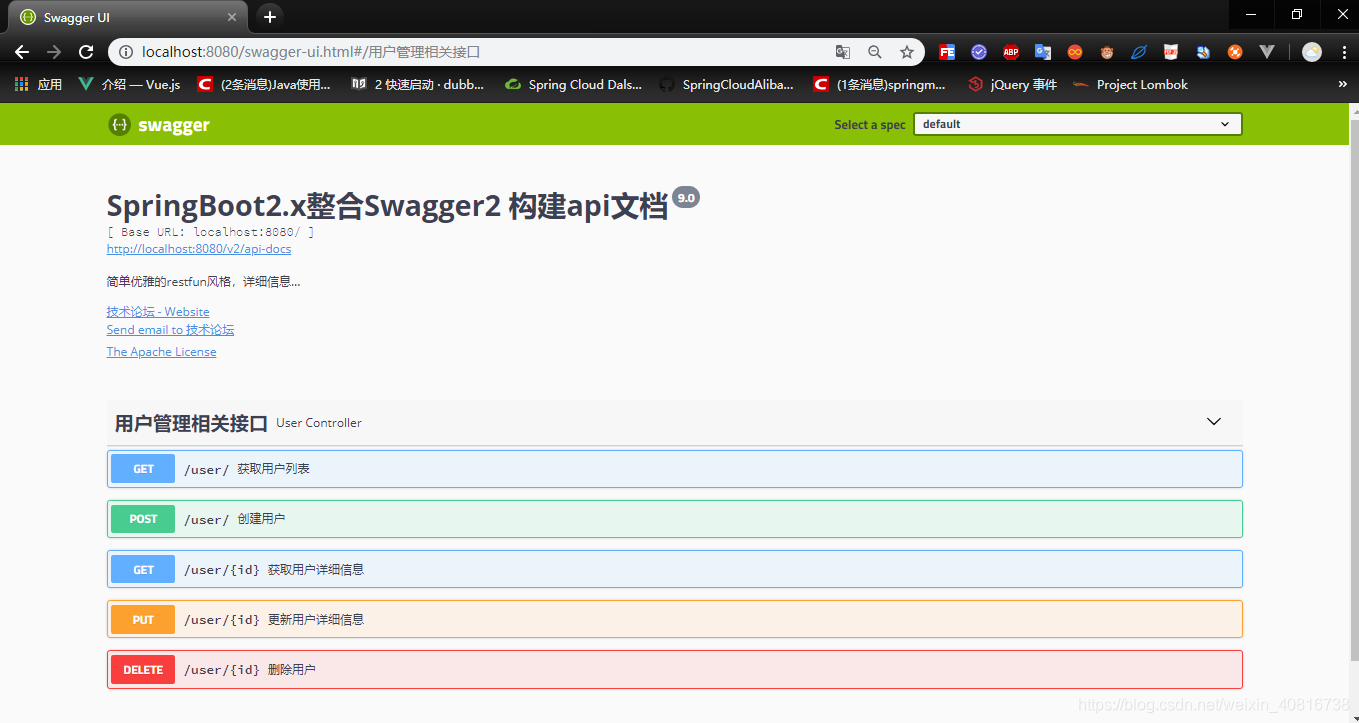Click the User Controller description text

(319, 423)
